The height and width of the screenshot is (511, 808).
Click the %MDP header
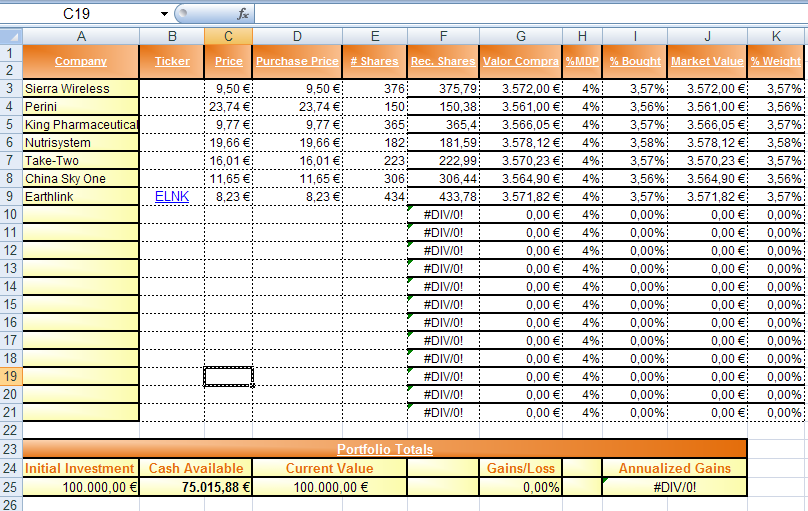pos(582,61)
